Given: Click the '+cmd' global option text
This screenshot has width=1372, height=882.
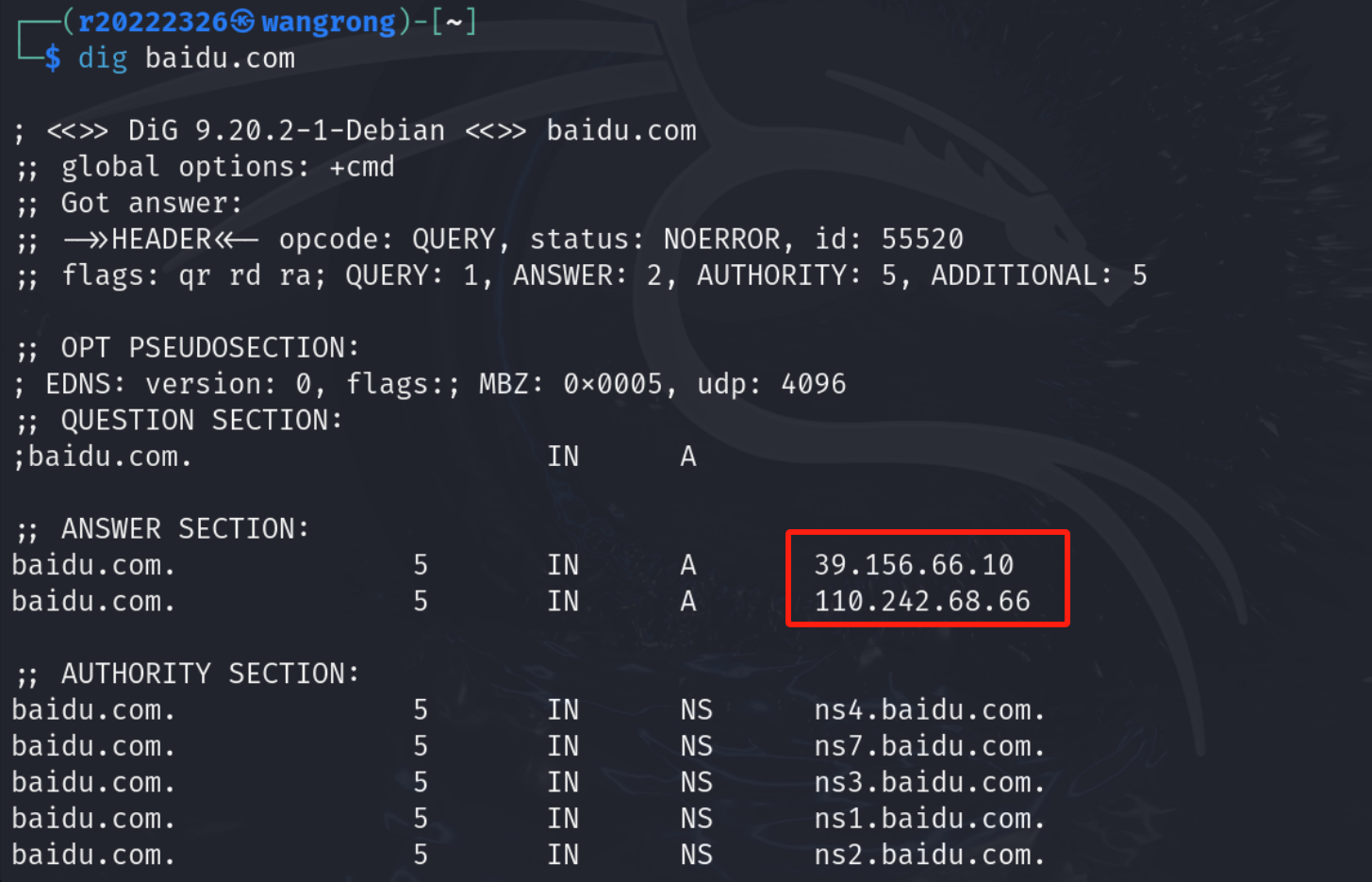Looking at the screenshot, I should tap(362, 167).
